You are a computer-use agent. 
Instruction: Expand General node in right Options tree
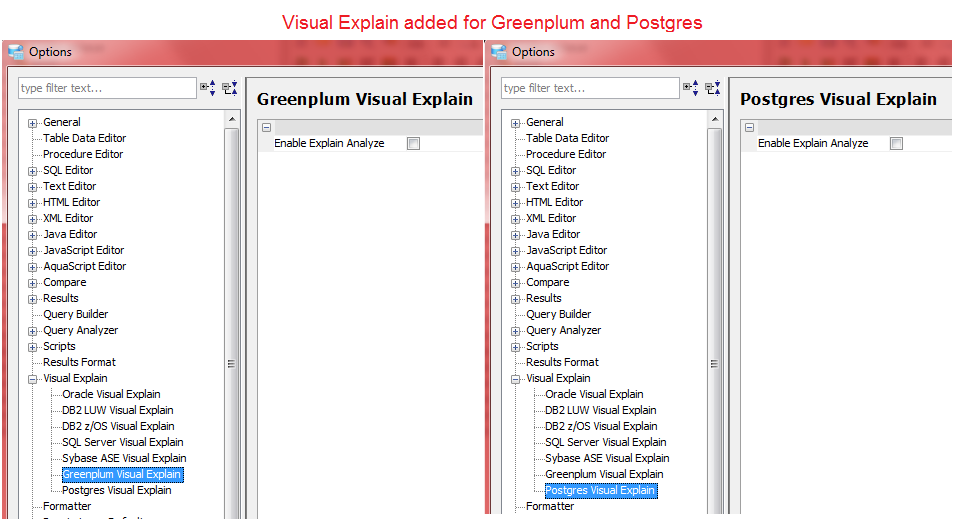click(x=515, y=123)
